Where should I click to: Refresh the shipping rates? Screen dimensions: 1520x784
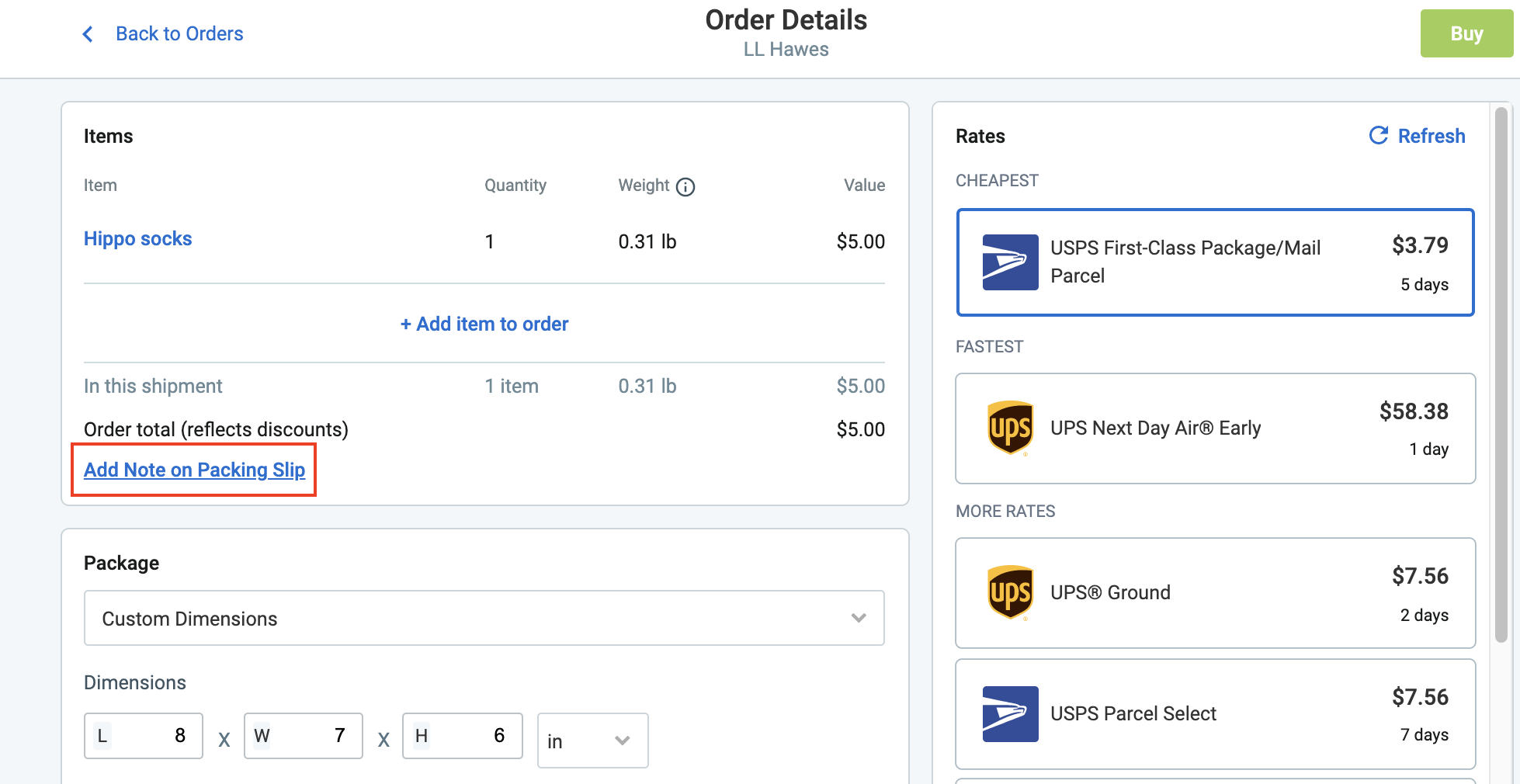click(x=1418, y=136)
